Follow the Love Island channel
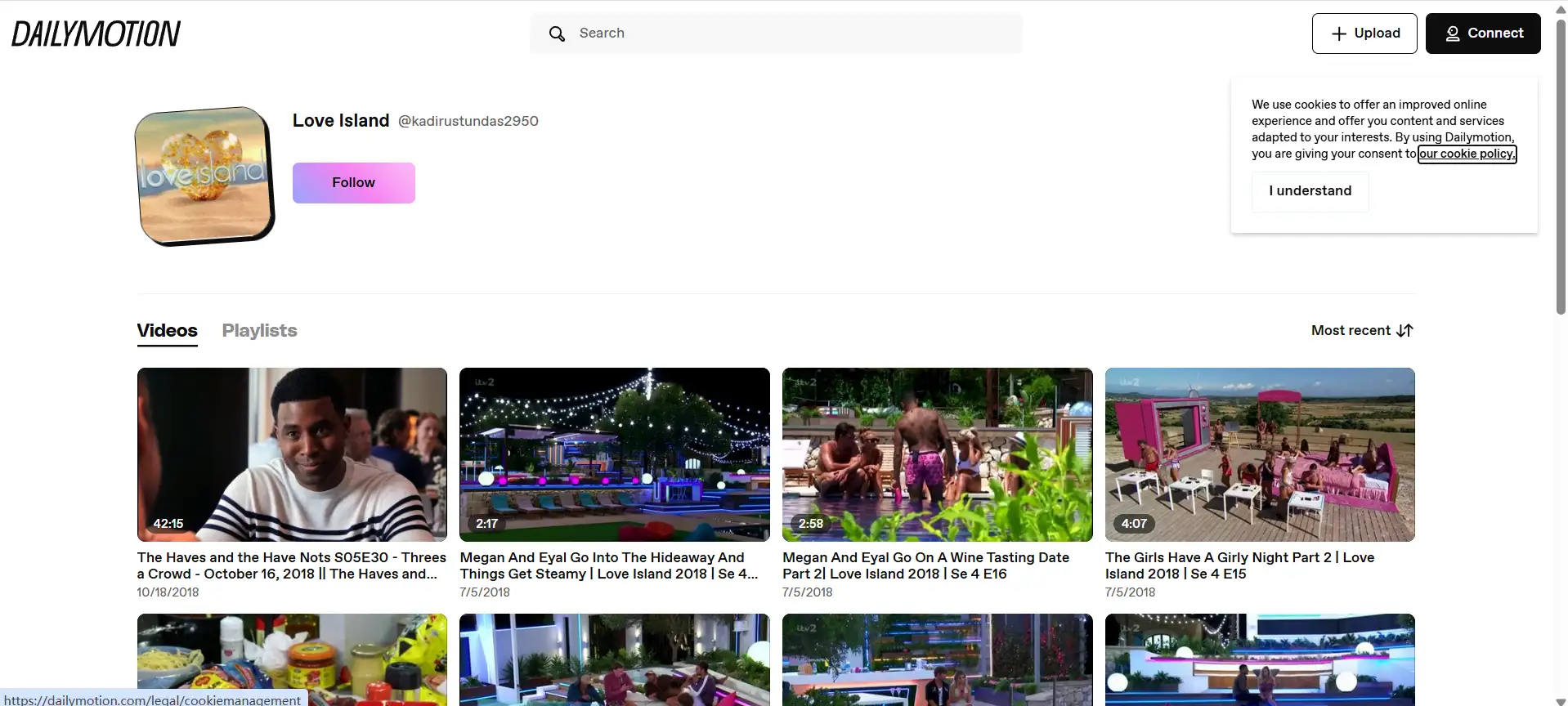 (354, 183)
